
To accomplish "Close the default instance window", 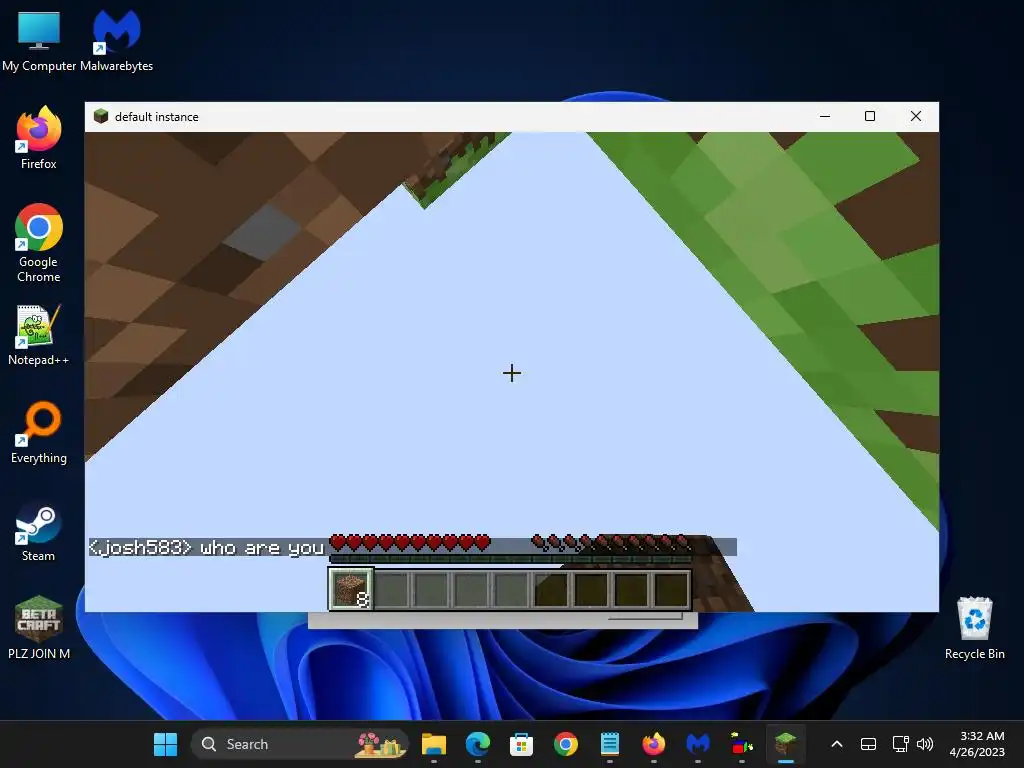I will click(x=916, y=116).
